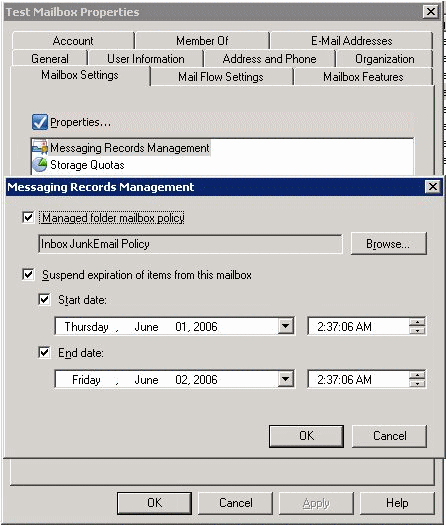Close the Messaging Records Management dialog

point(433,186)
